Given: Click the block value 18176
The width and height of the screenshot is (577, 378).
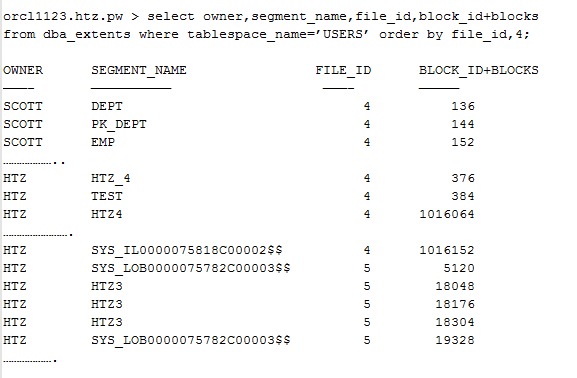Looking at the screenshot, I should click(455, 304).
